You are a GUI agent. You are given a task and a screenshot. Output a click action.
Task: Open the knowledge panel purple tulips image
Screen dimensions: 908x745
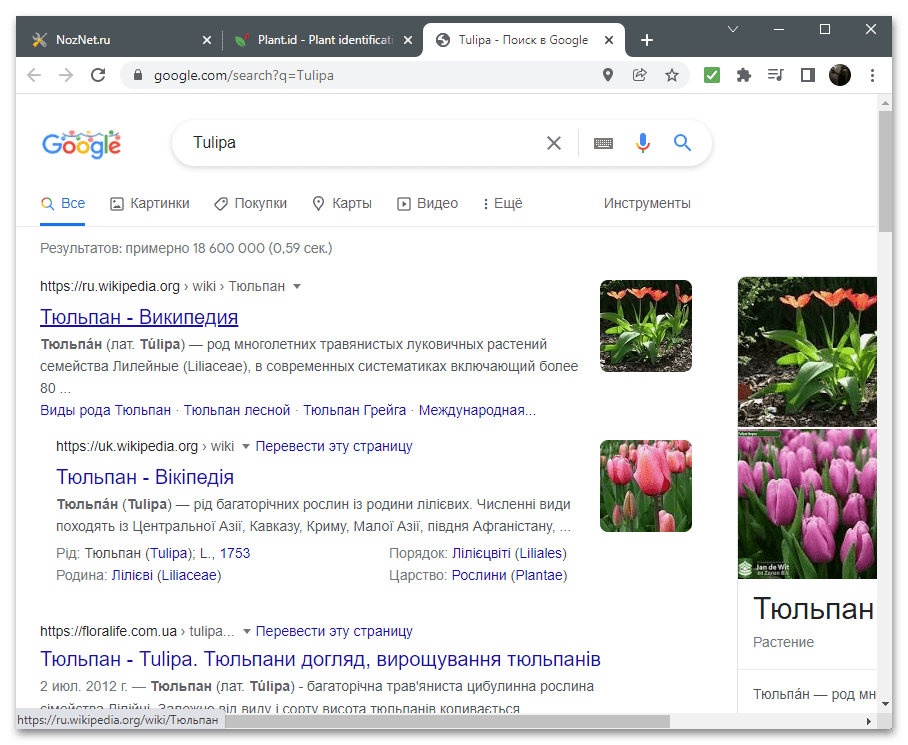[x=807, y=504]
